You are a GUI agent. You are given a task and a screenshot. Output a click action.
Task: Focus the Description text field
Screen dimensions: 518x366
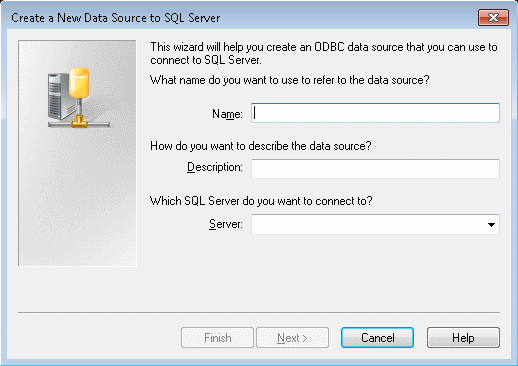[x=375, y=169]
